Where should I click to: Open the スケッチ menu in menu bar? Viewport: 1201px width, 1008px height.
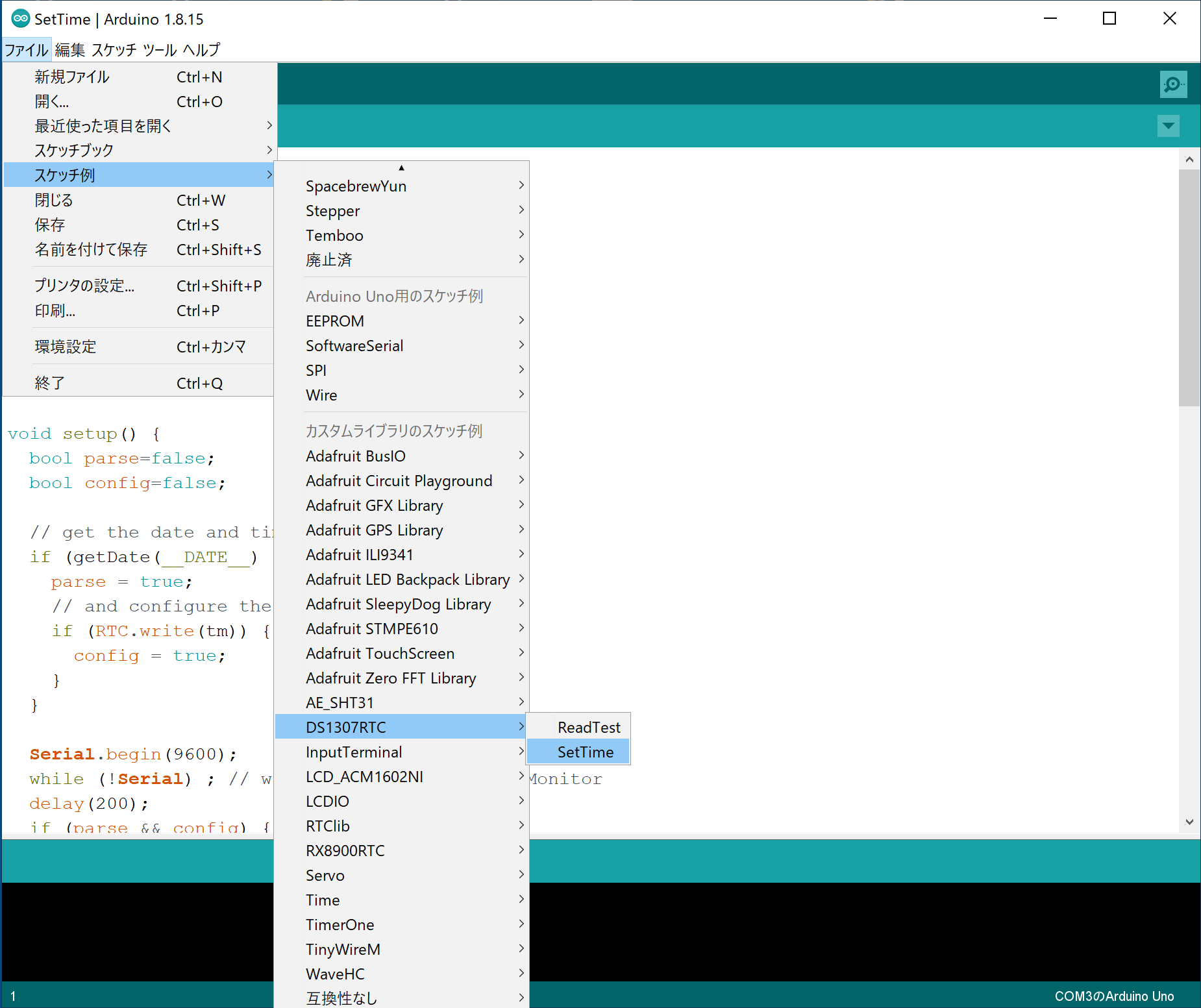click(x=114, y=50)
